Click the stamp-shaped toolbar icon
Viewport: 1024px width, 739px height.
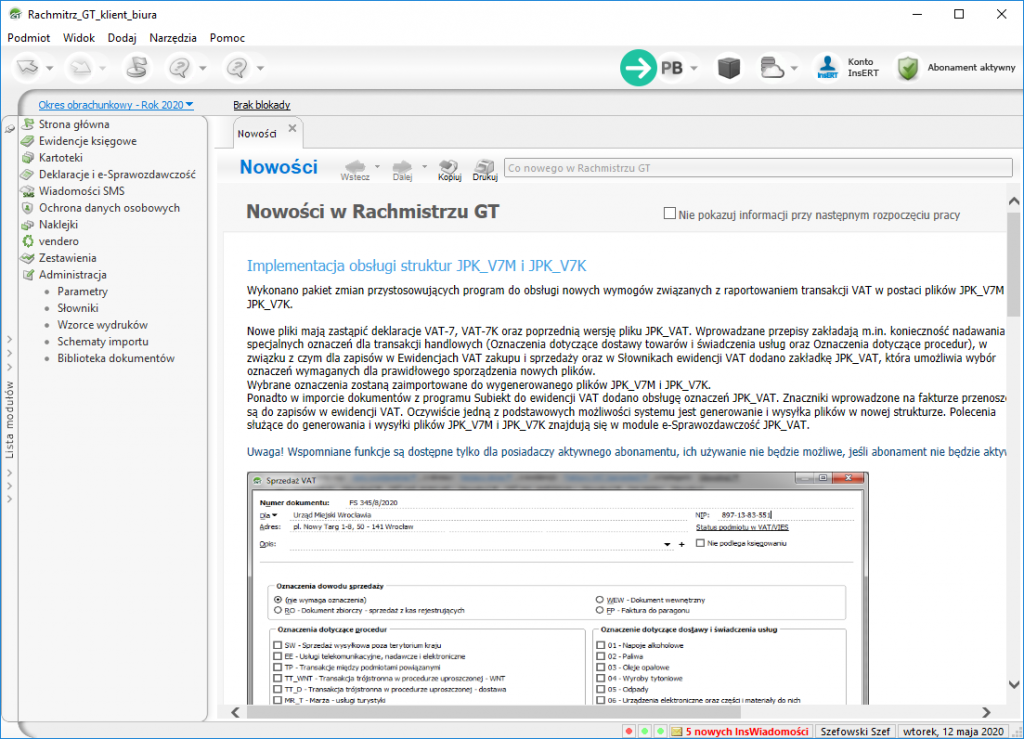[136, 67]
